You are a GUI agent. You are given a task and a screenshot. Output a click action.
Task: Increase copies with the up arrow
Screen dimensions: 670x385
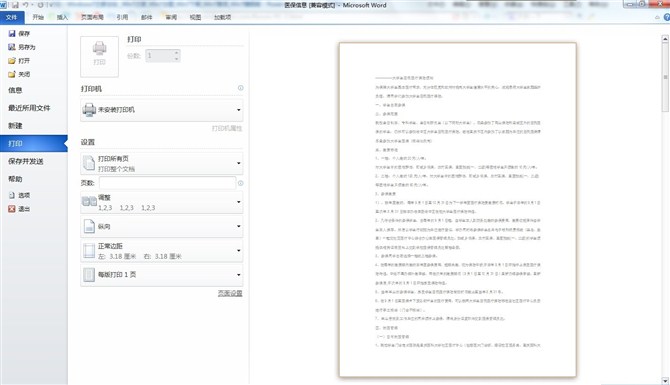[x=176, y=53]
